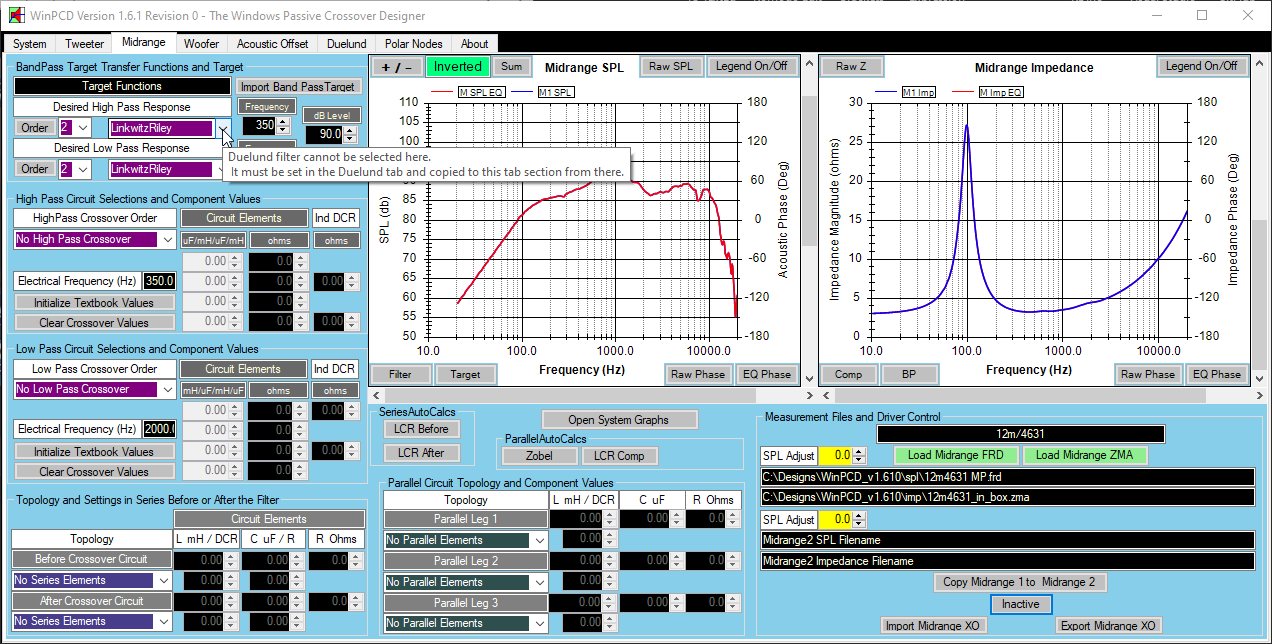
Task: Click the high pass Frequency spinner arrows
Action: click(x=283, y=125)
